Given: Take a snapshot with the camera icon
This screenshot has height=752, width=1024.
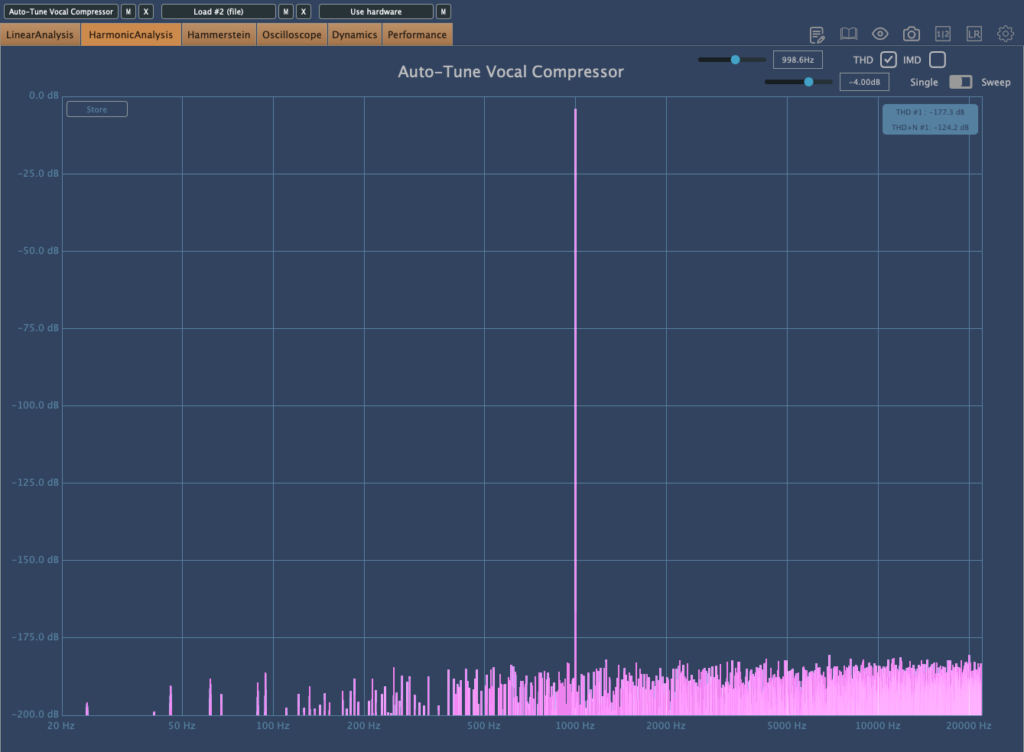Looking at the screenshot, I should [x=911, y=34].
